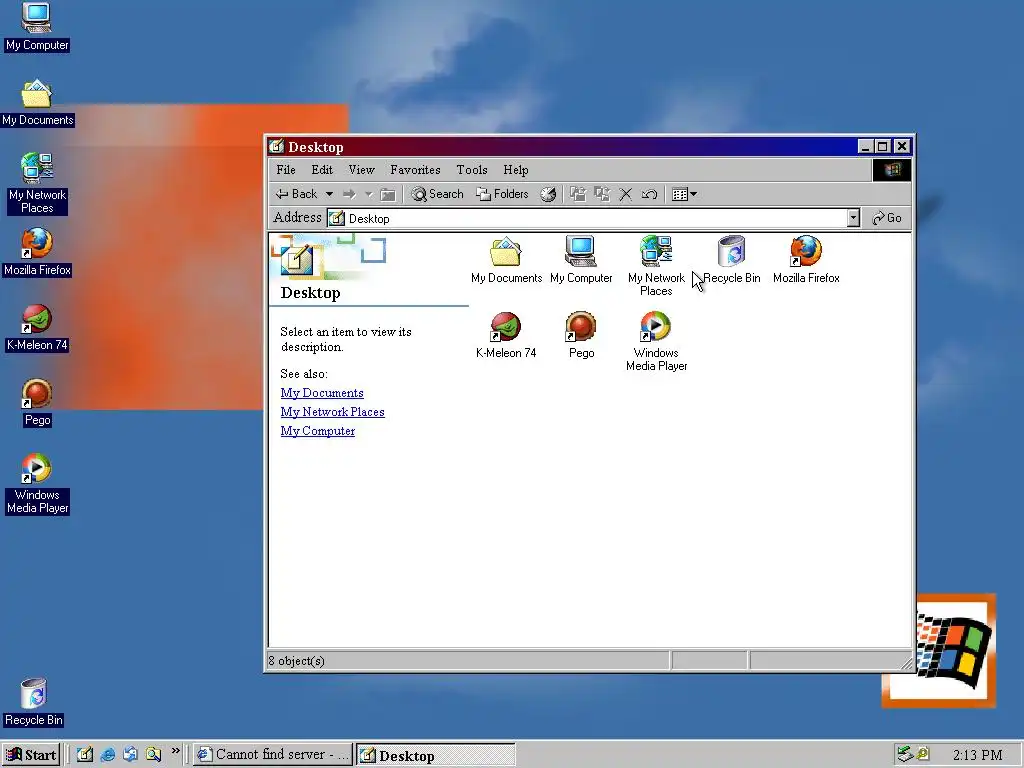The height and width of the screenshot is (768, 1024).
Task: Click the Back button
Action: click(x=297, y=194)
